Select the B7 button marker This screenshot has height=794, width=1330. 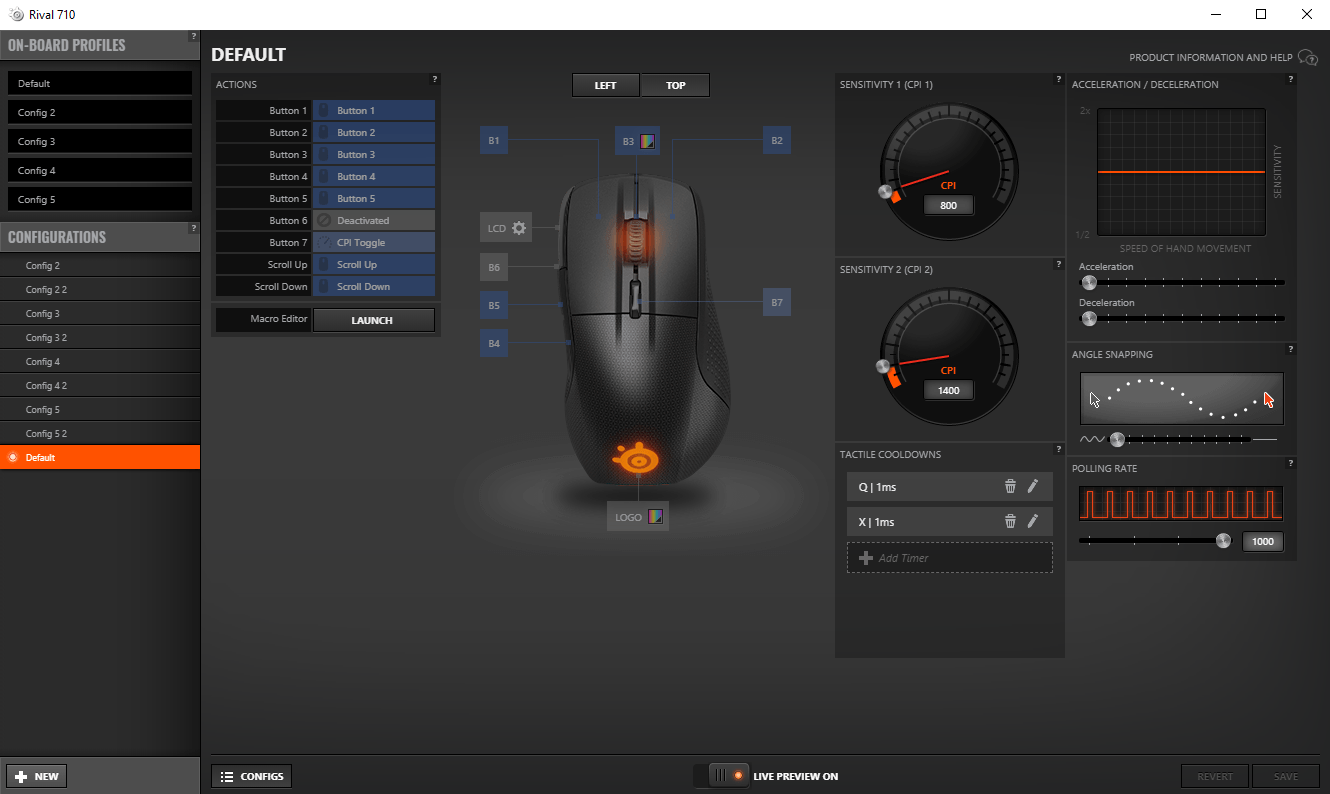point(777,301)
